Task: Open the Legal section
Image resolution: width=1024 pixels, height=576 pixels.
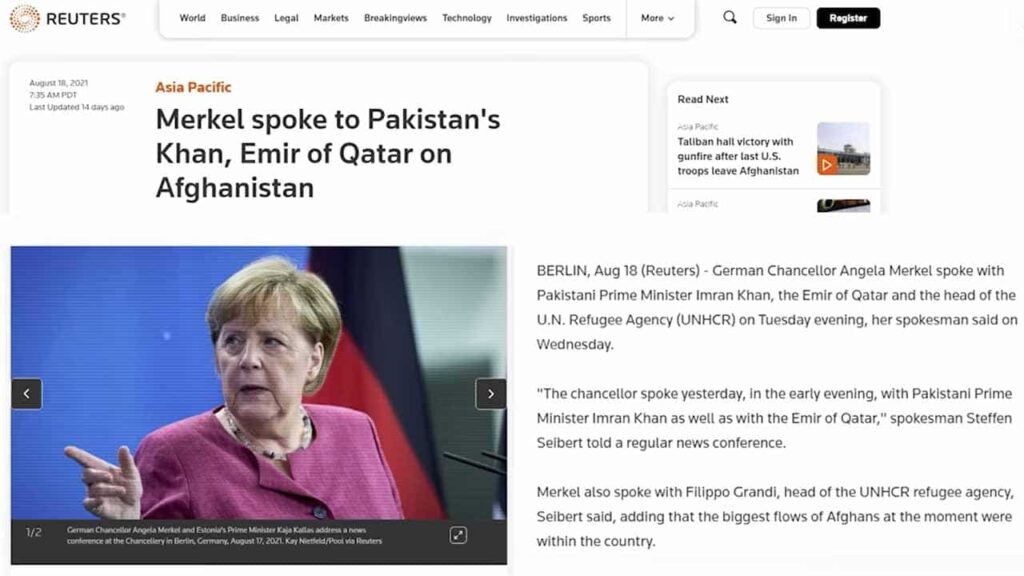Action: (286, 18)
